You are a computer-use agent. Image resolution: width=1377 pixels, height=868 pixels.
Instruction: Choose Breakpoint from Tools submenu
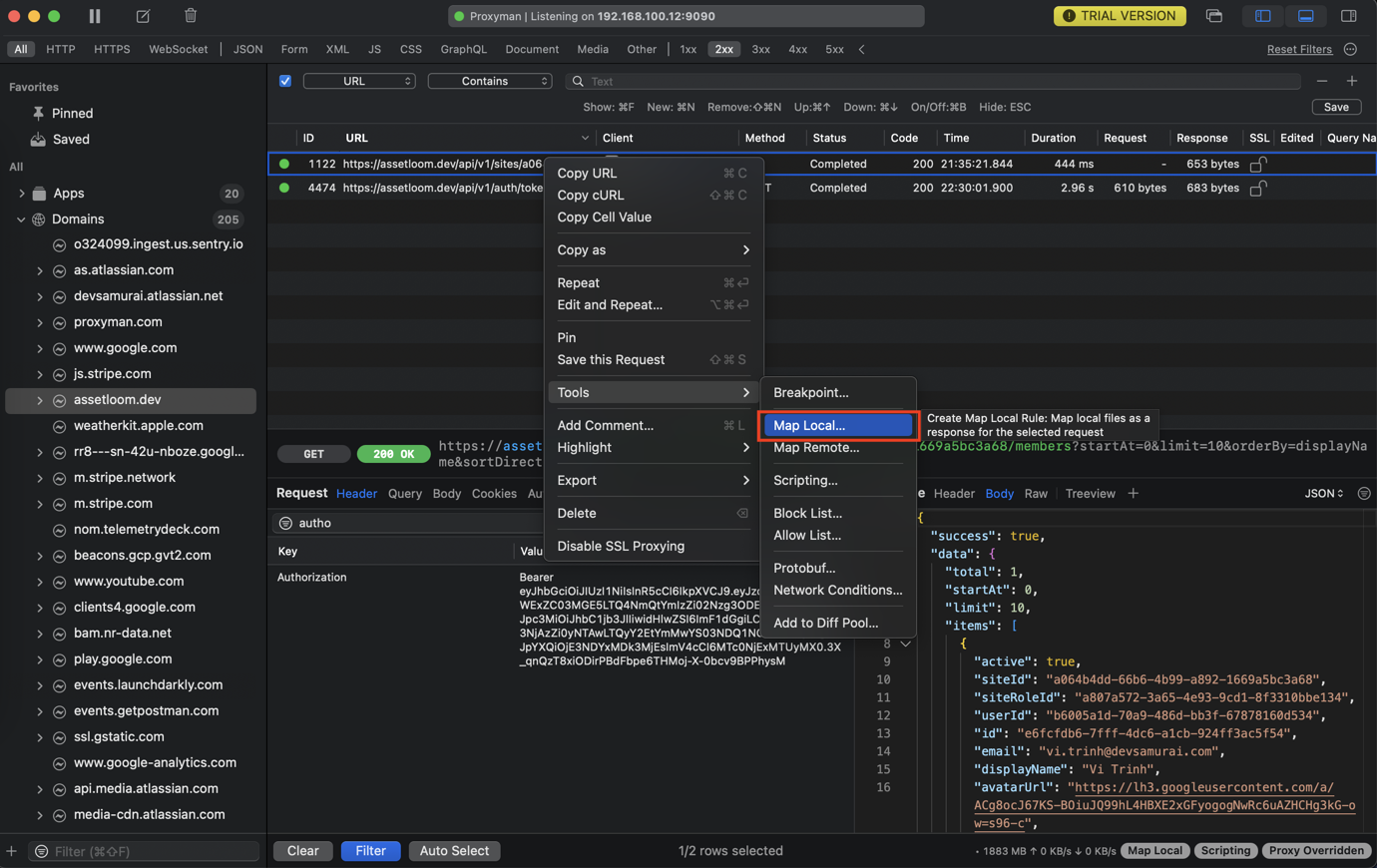837,392
